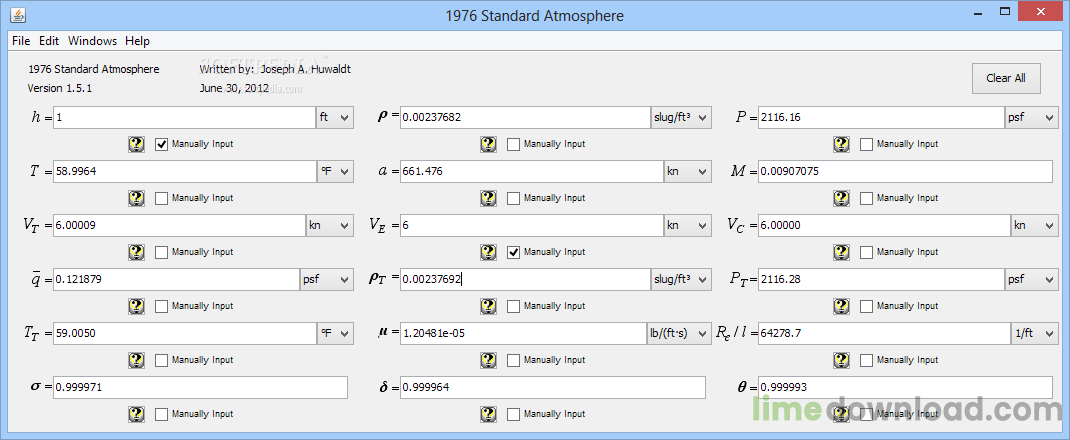Image resolution: width=1070 pixels, height=440 pixels.
Task: Click the delta δ value field
Action: tap(553, 388)
